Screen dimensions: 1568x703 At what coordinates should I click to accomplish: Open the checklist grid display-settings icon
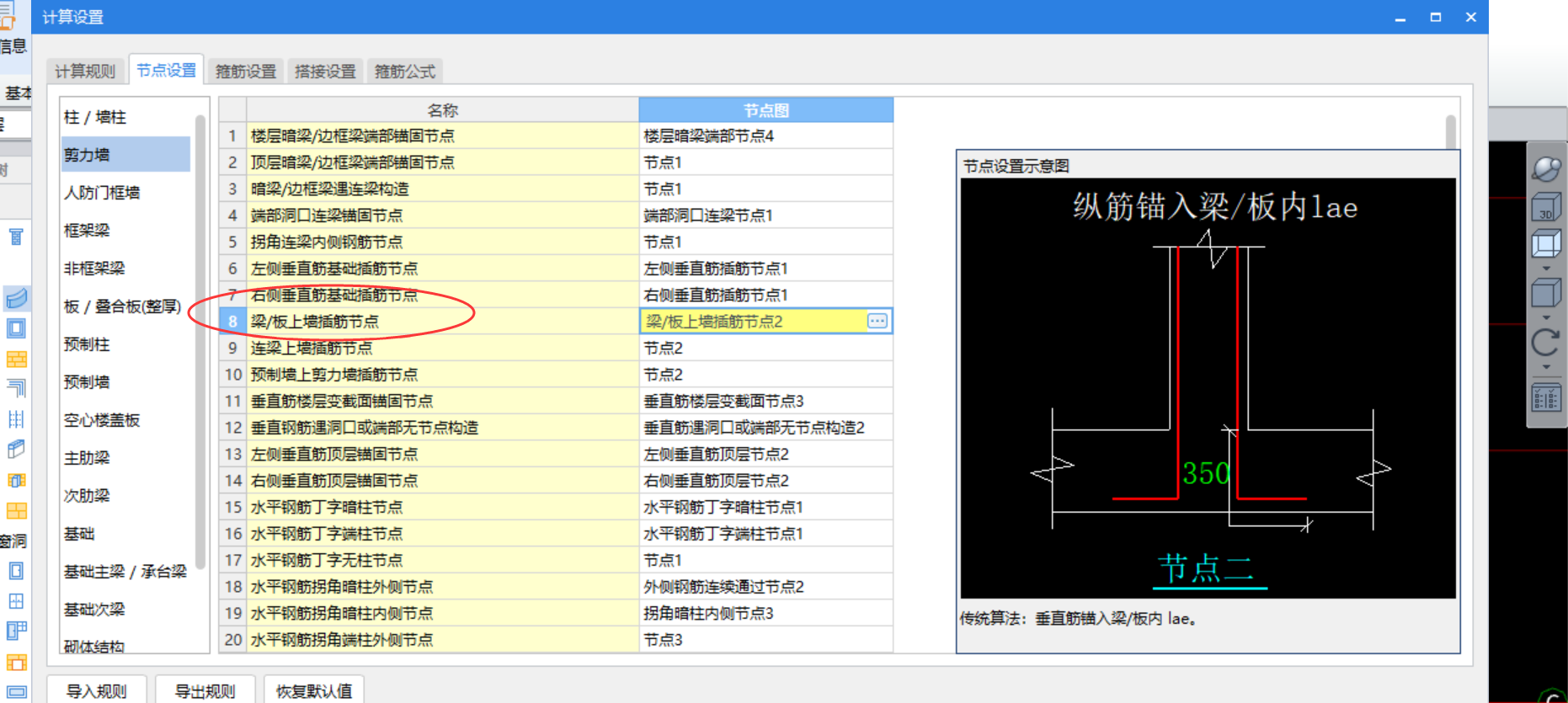coord(1546,397)
